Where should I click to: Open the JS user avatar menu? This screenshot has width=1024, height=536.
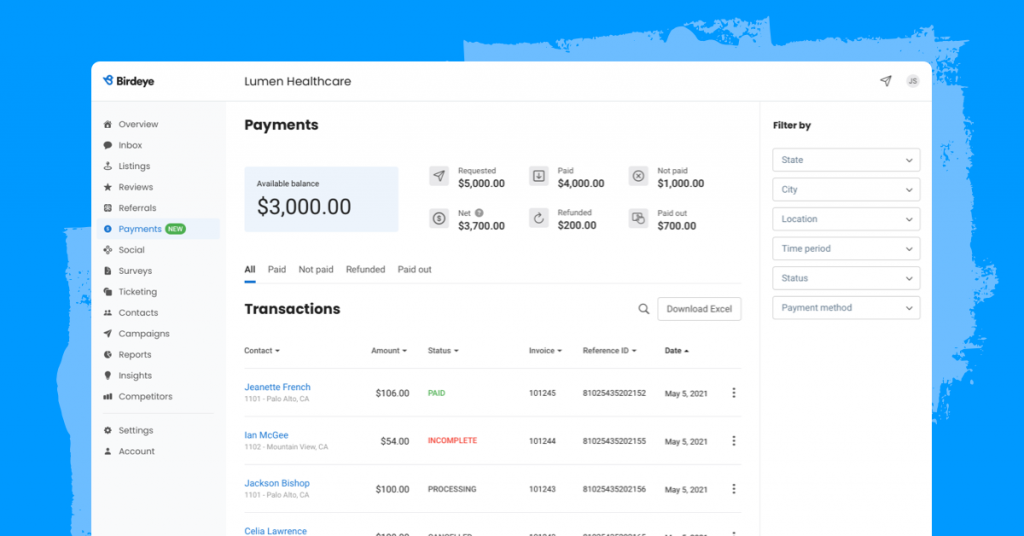pyautogui.click(x=912, y=81)
